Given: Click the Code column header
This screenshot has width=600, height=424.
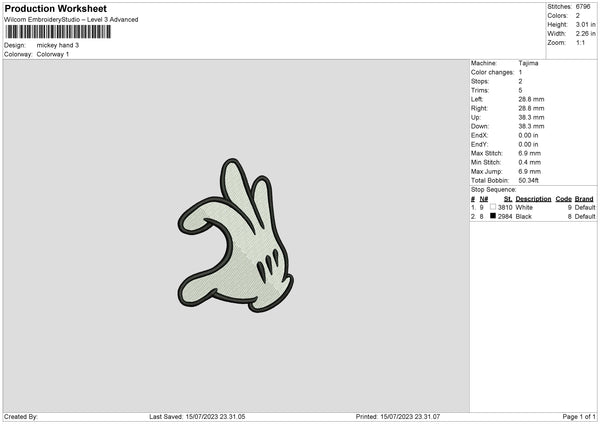Looking at the screenshot, I should (x=564, y=199).
